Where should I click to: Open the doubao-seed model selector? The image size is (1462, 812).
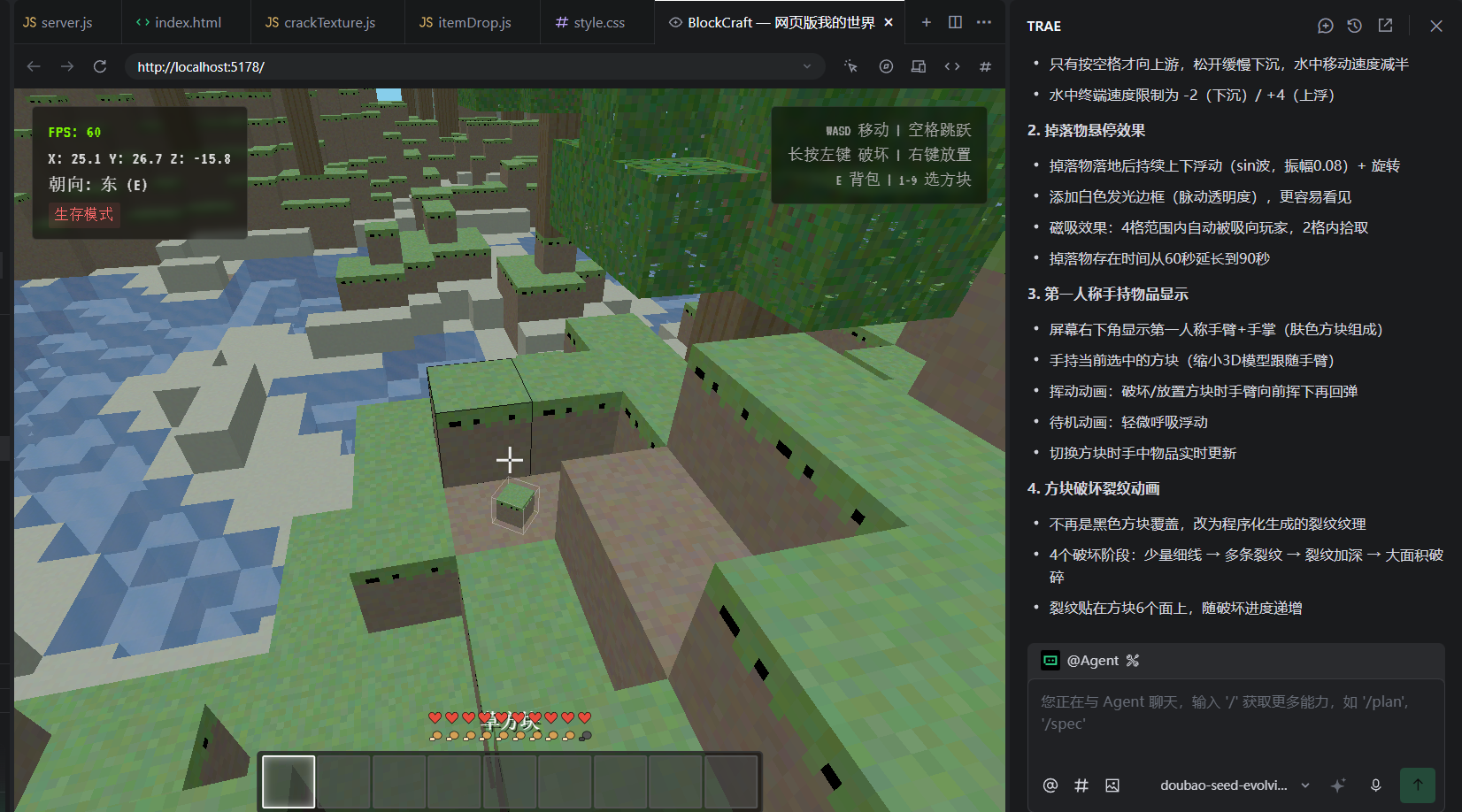coord(1235,785)
